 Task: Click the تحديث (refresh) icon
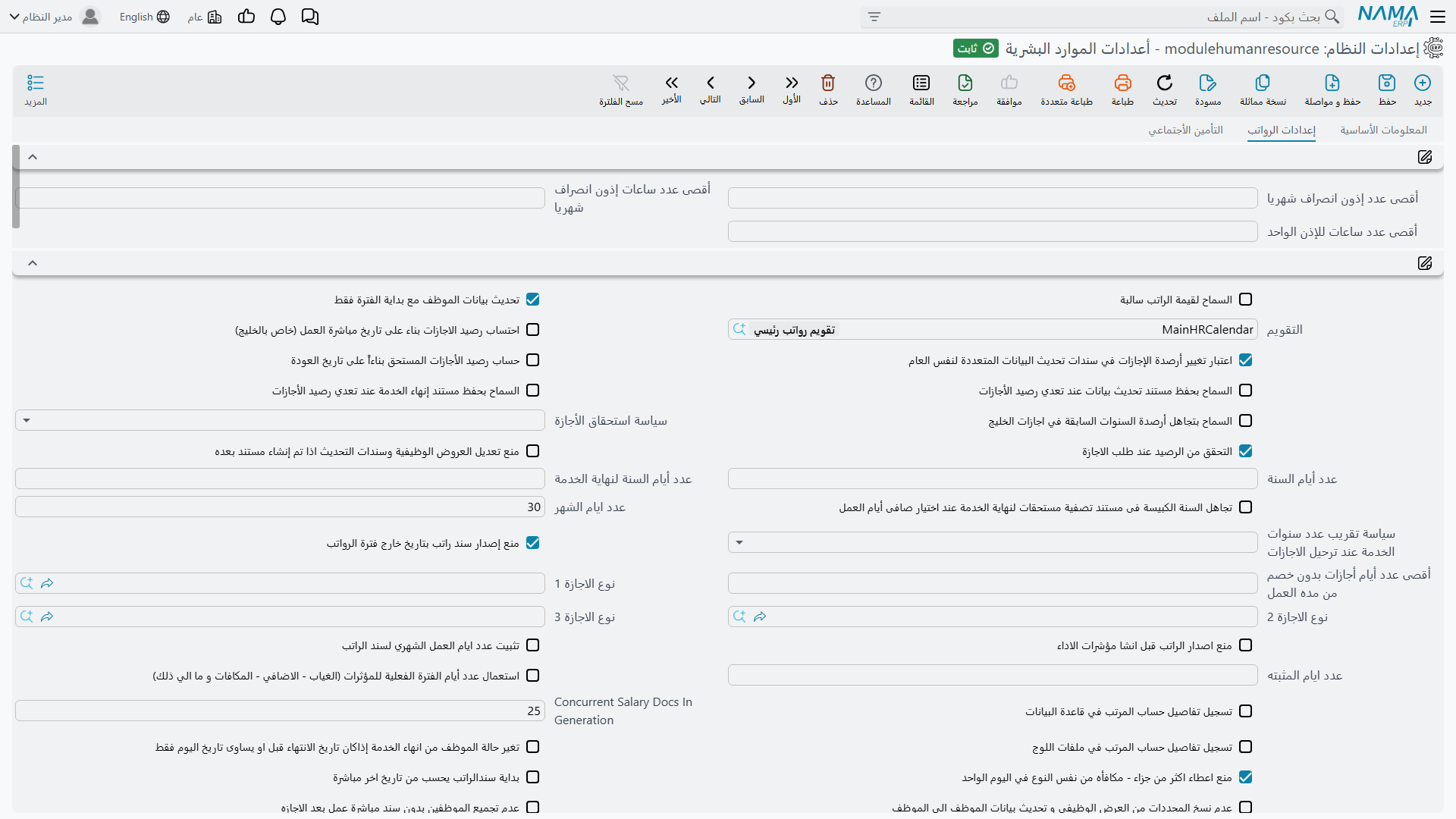pyautogui.click(x=1165, y=83)
